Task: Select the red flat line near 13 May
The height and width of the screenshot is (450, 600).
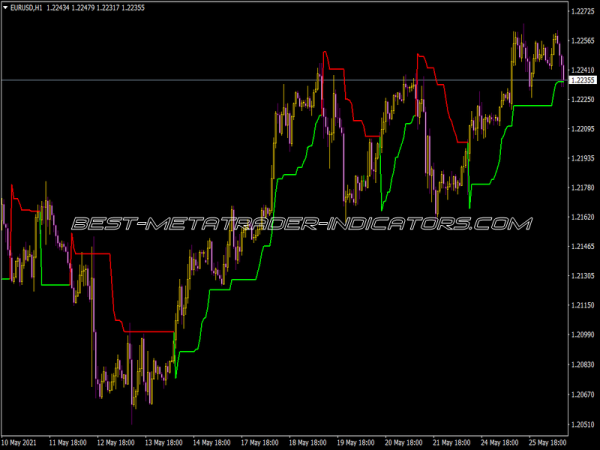Action: (x=150, y=331)
